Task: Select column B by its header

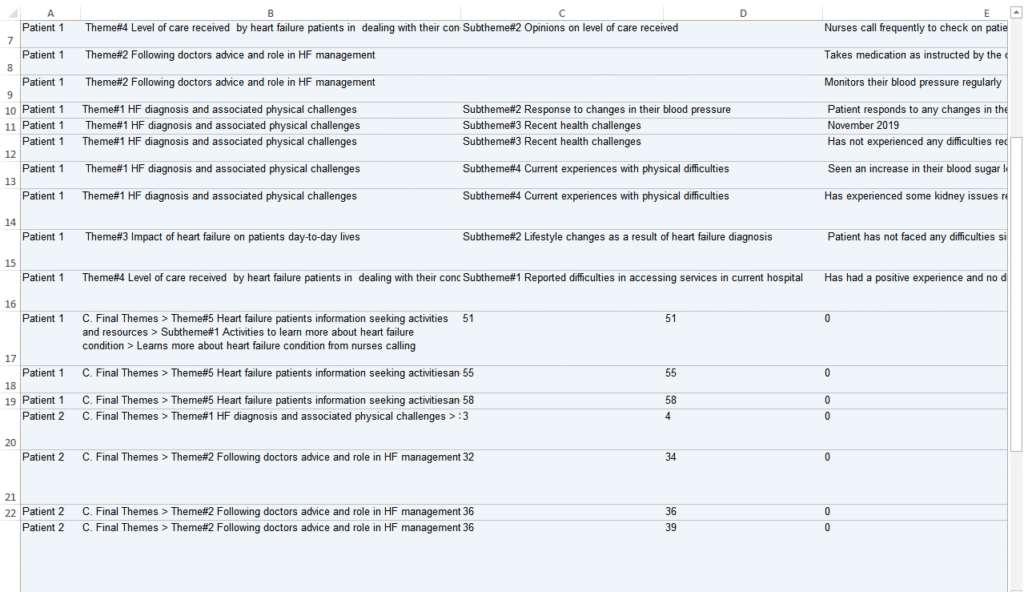Action: coord(270,13)
